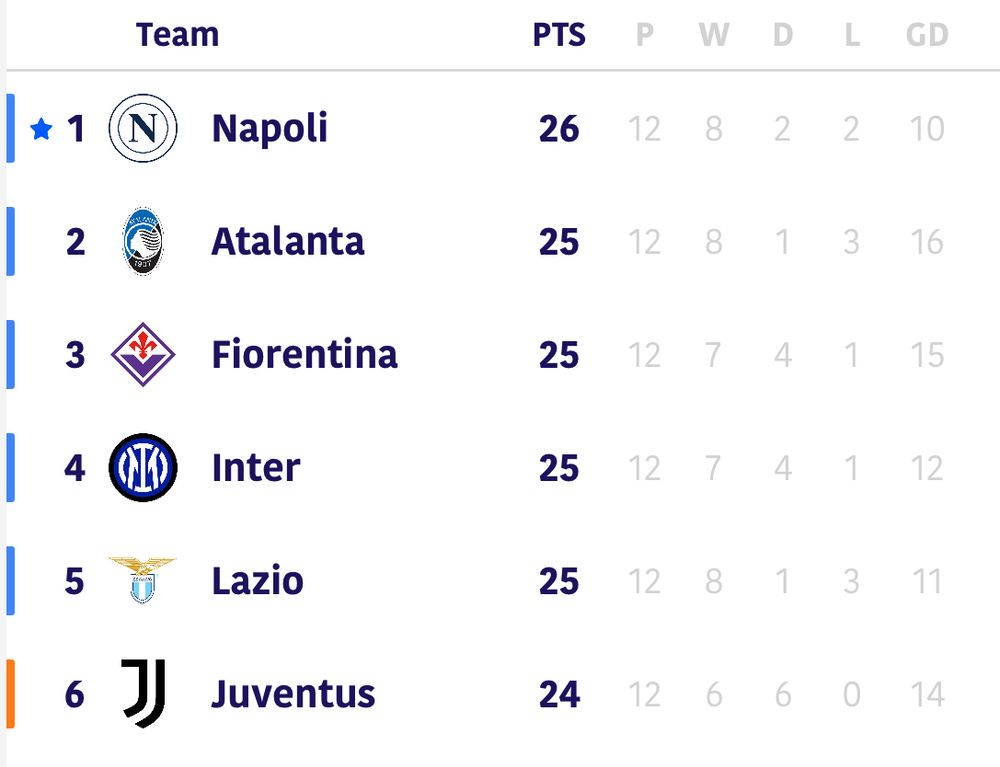Click Napoli's 26 points value
The width and height of the screenshot is (1000, 767).
[x=558, y=129]
